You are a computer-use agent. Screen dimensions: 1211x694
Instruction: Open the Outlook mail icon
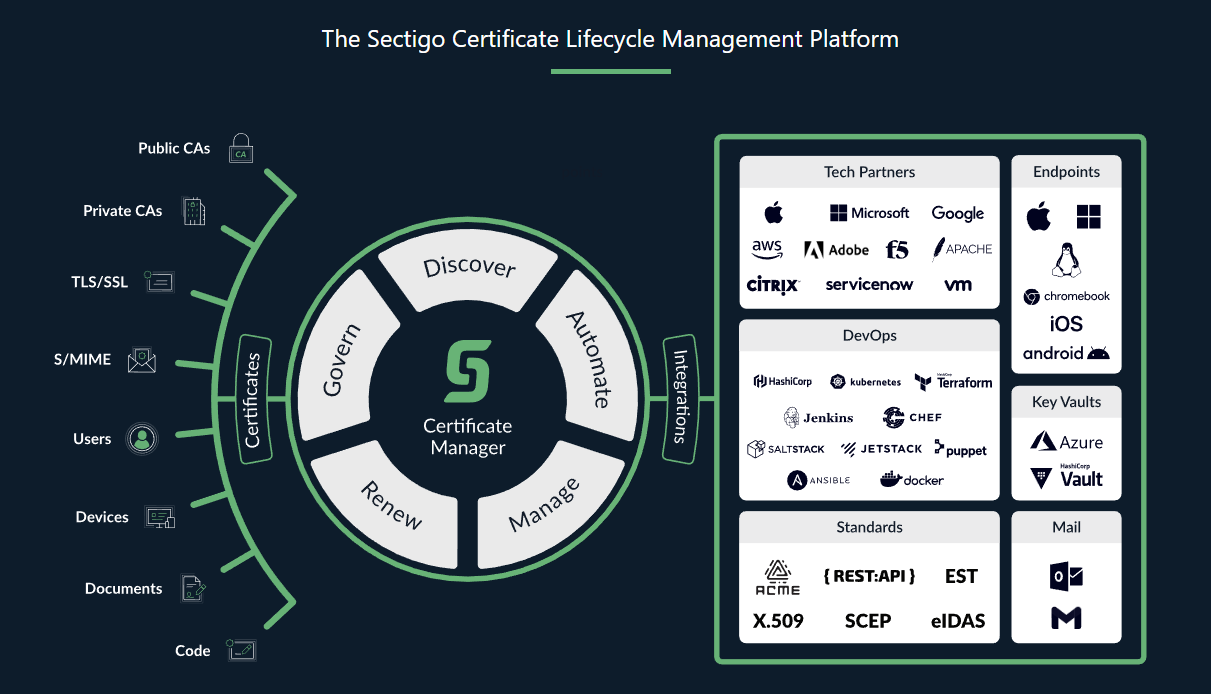point(1065,576)
